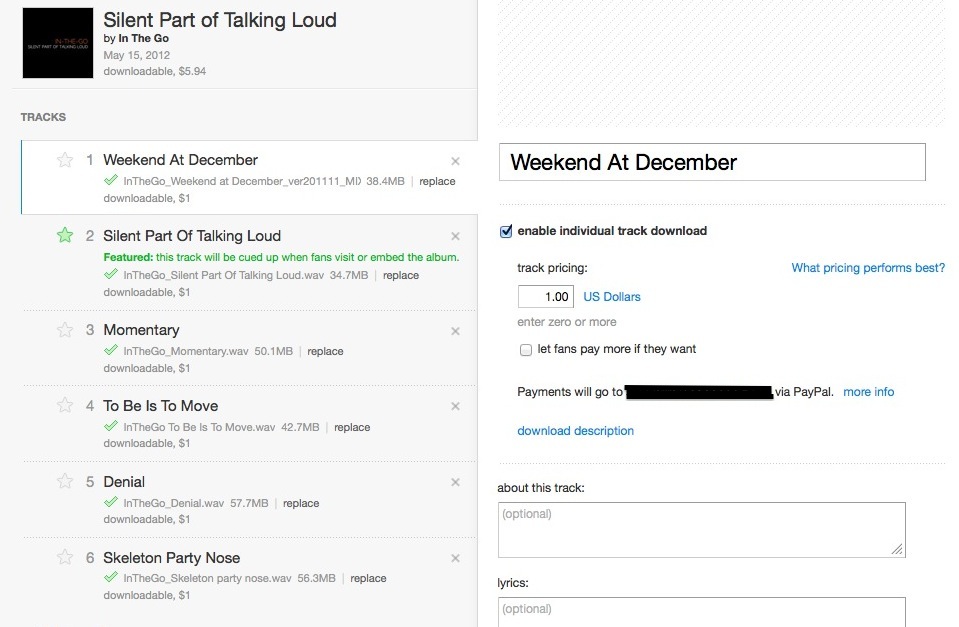Screen dimensions: 959x627
Task: Replace the InTheGo_Denial.wav file
Action: 301,503
